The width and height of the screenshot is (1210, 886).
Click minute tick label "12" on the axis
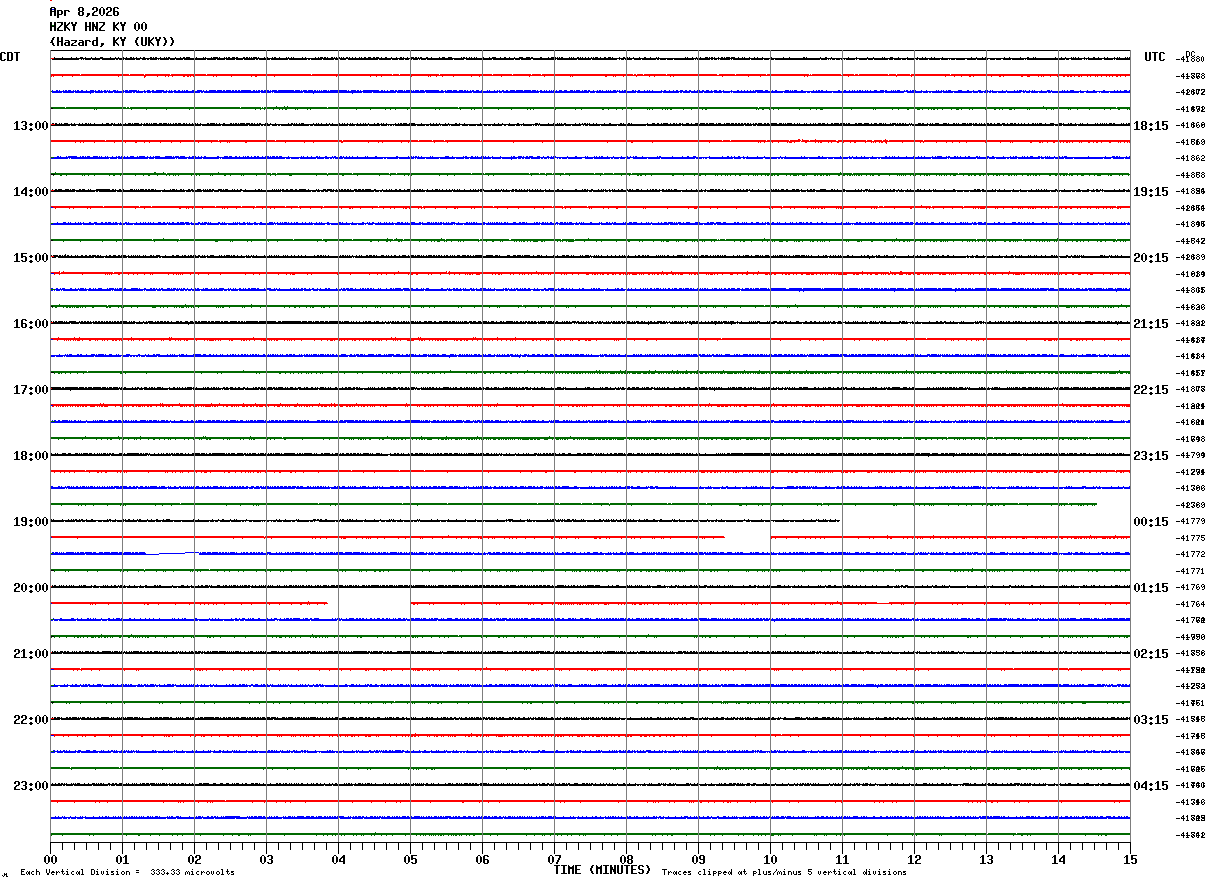click(914, 859)
